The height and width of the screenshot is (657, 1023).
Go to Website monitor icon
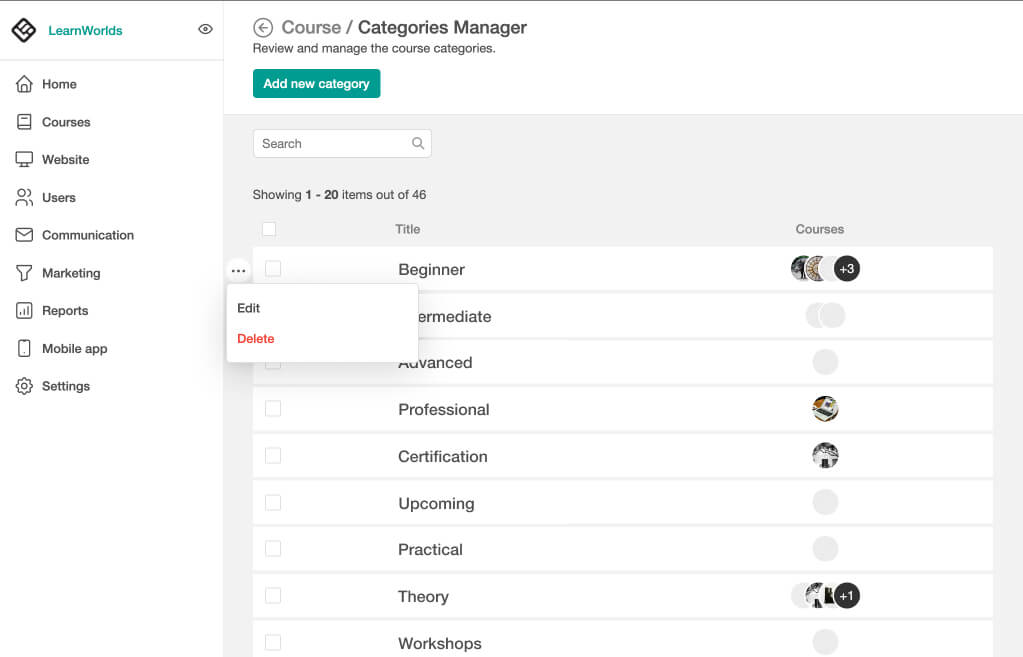tap(24, 160)
